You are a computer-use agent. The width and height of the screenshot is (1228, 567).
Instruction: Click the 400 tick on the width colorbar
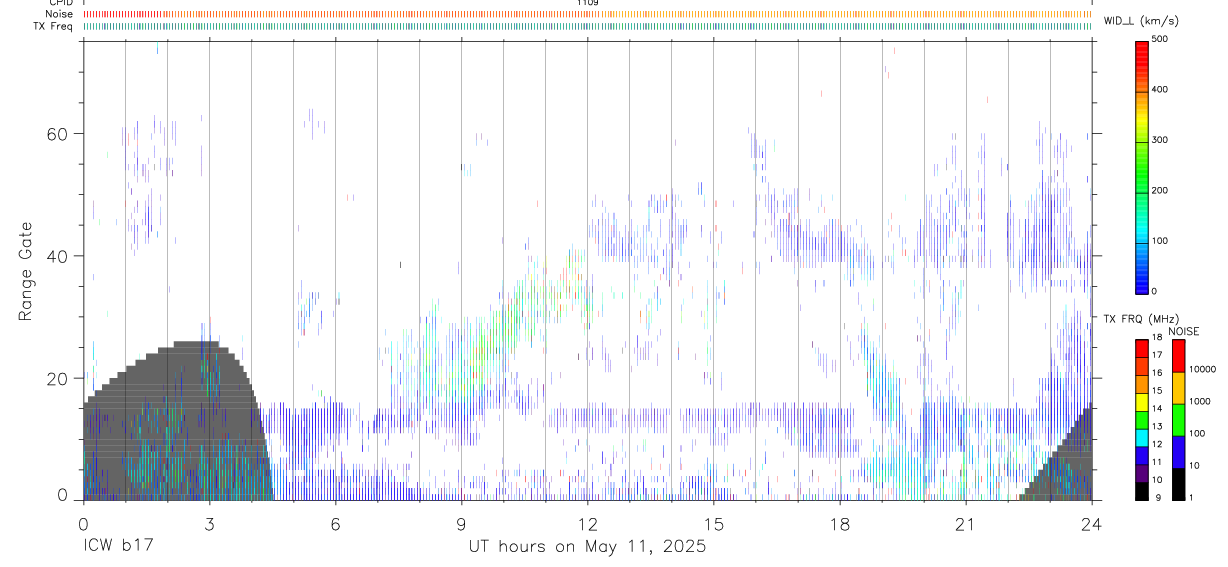(x=1160, y=90)
